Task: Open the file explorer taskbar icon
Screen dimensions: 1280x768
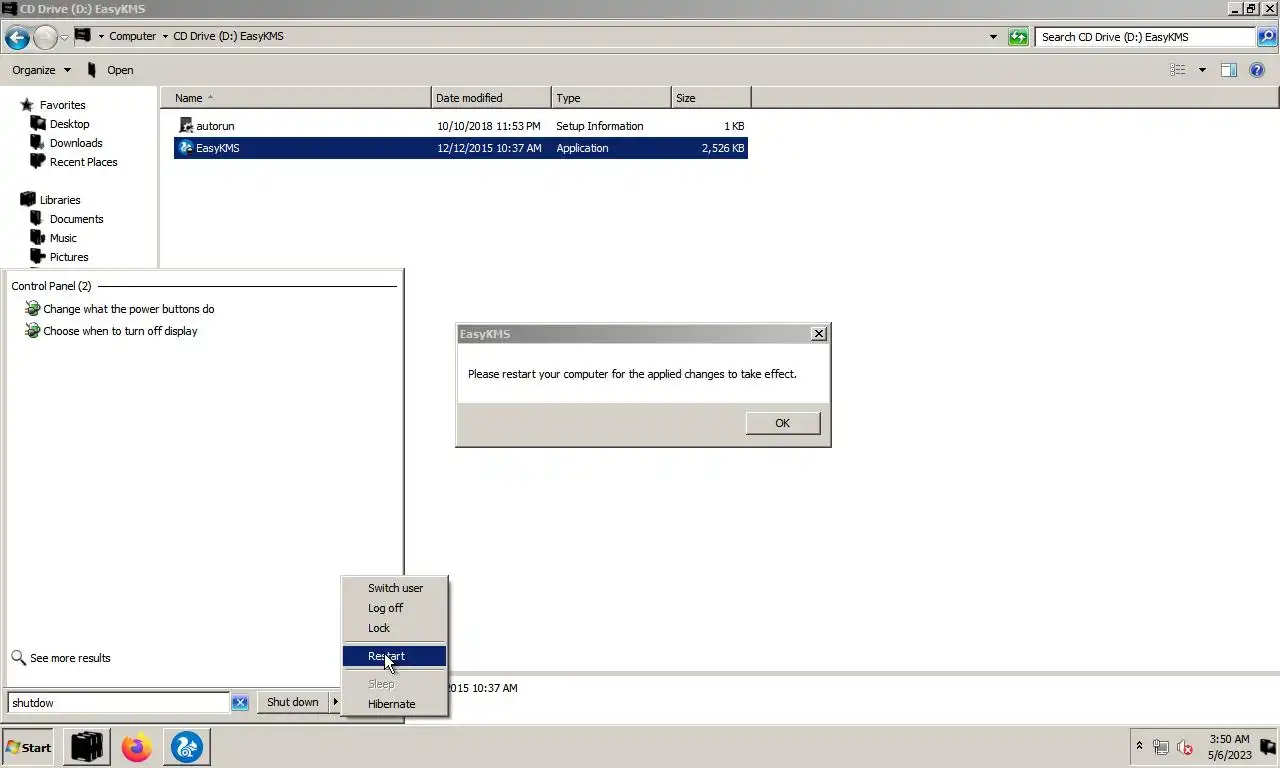Action: point(87,747)
